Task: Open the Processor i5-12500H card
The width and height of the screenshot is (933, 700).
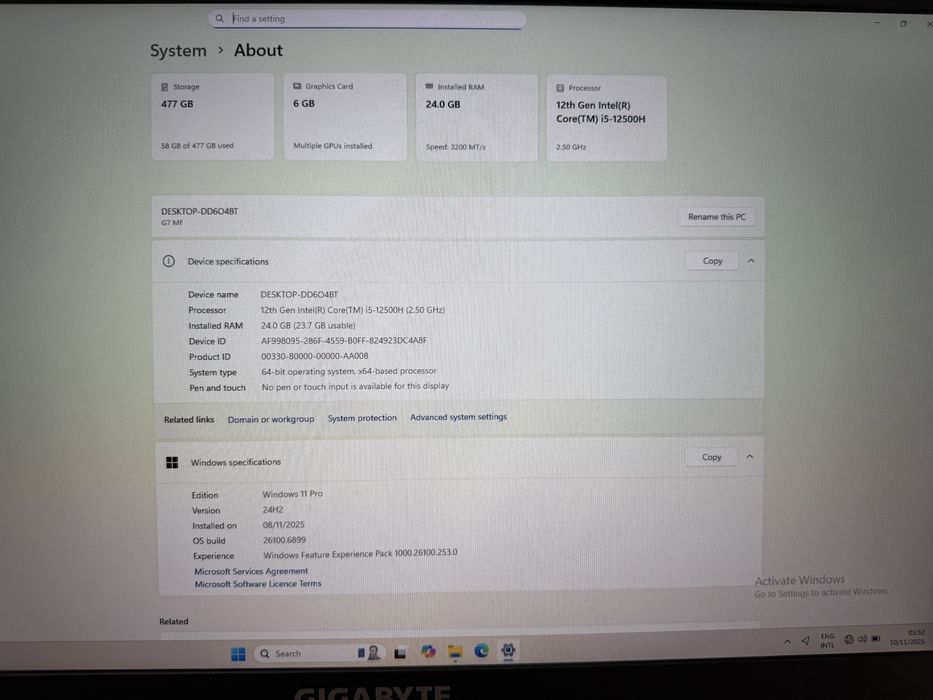Action: tap(606, 118)
